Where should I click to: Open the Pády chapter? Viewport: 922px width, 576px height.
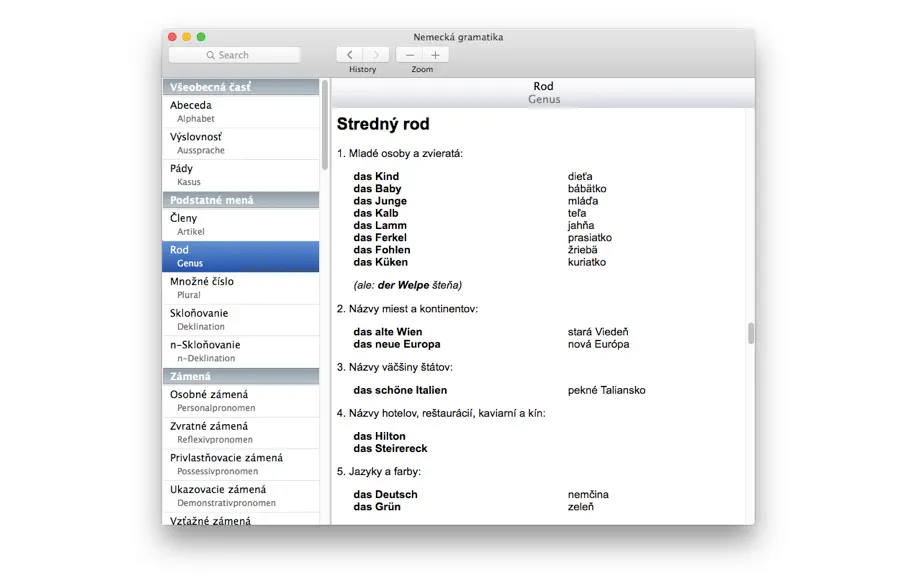click(x=241, y=175)
